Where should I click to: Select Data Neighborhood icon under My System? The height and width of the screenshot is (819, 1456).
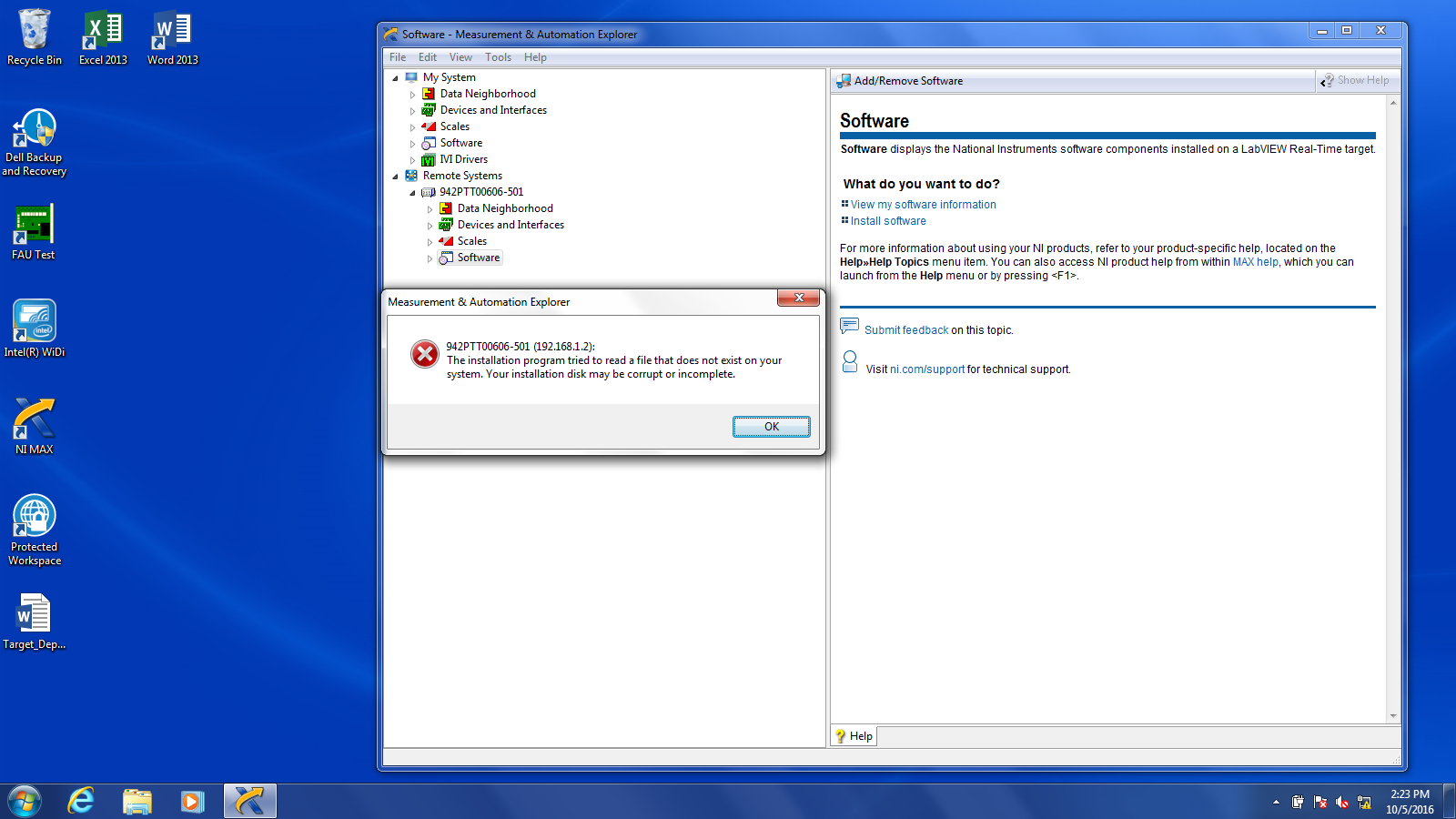(429, 94)
